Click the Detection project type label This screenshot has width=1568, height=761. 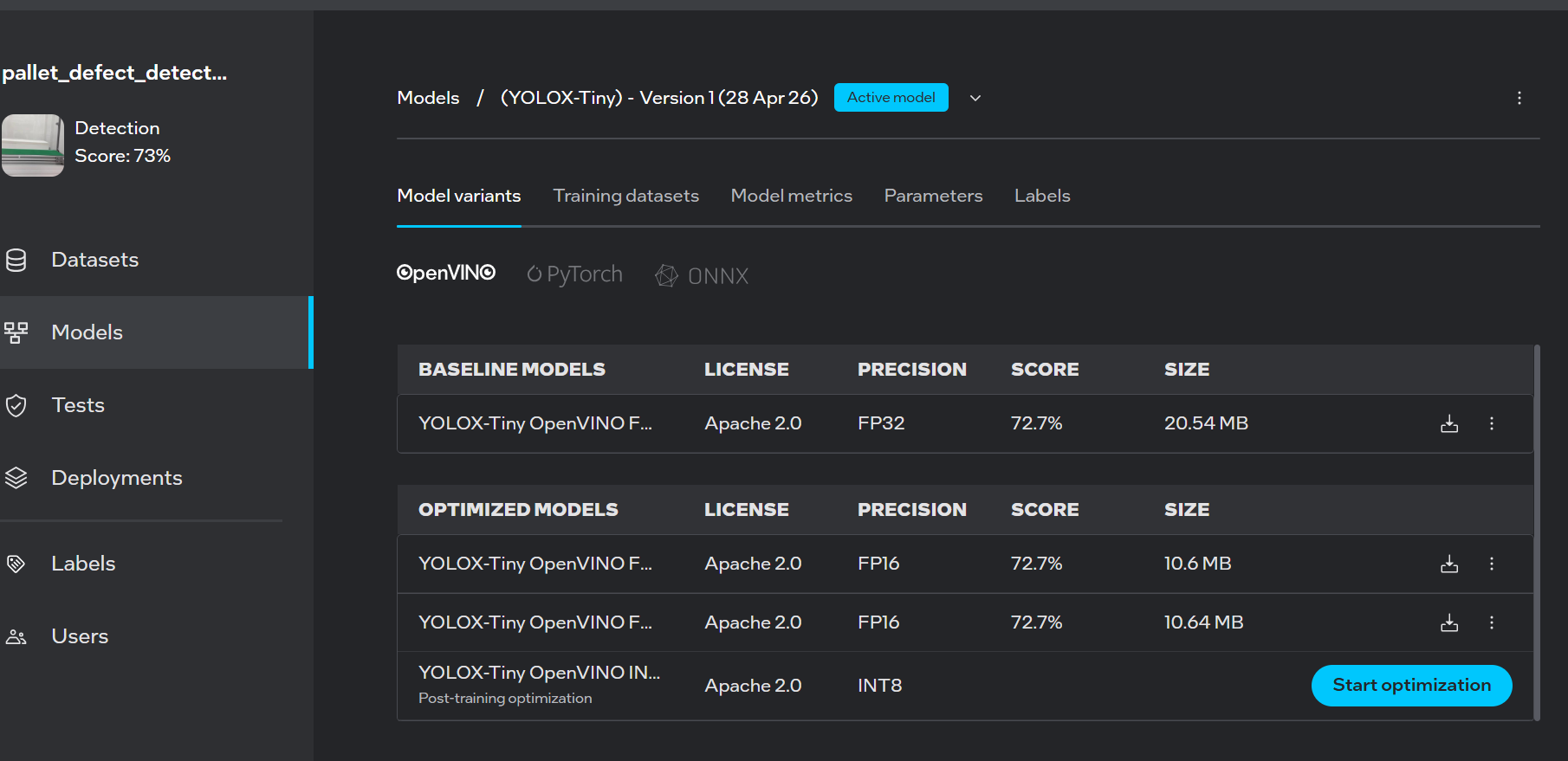pos(117,128)
